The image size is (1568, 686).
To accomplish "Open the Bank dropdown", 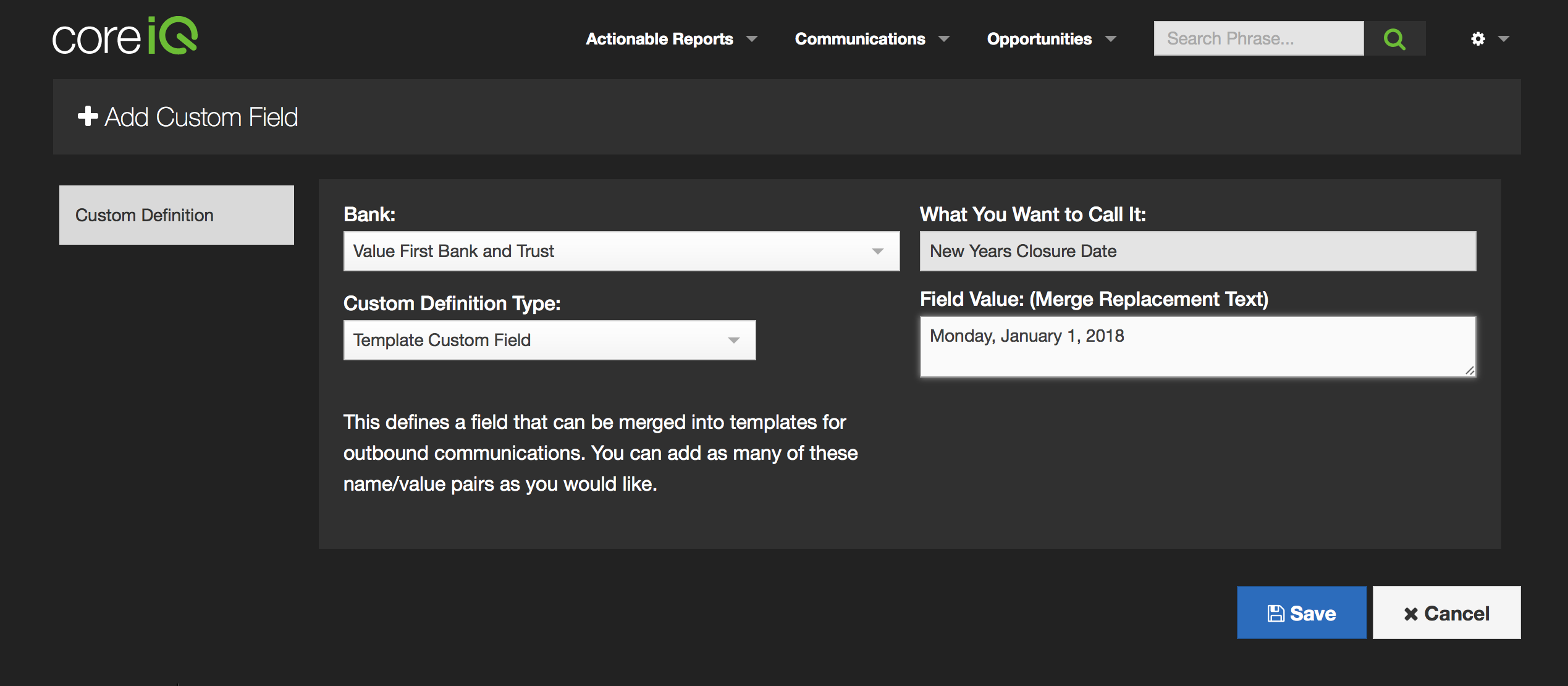I will [x=621, y=251].
